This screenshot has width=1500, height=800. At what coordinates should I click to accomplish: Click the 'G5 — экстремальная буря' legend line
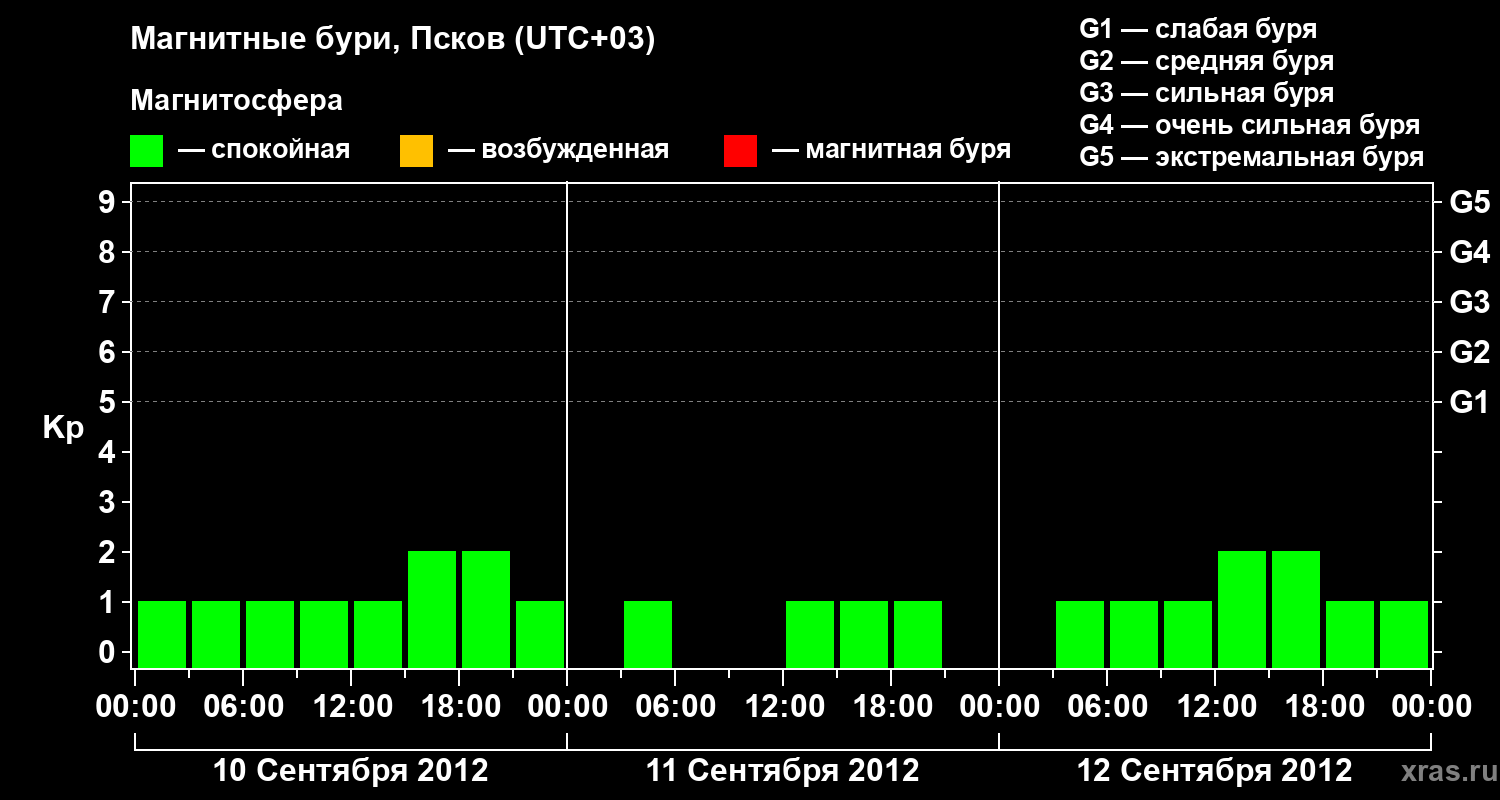tap(1251, 157)
